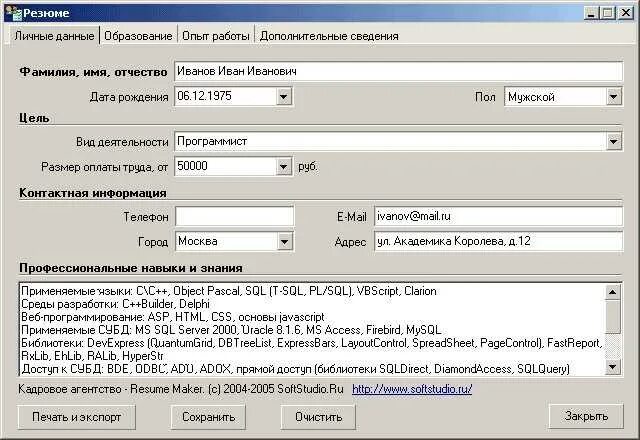Click the E-Mail field with ivanov@mail.ru
This screenshot has height=440, width=640.
coord(498,216)
